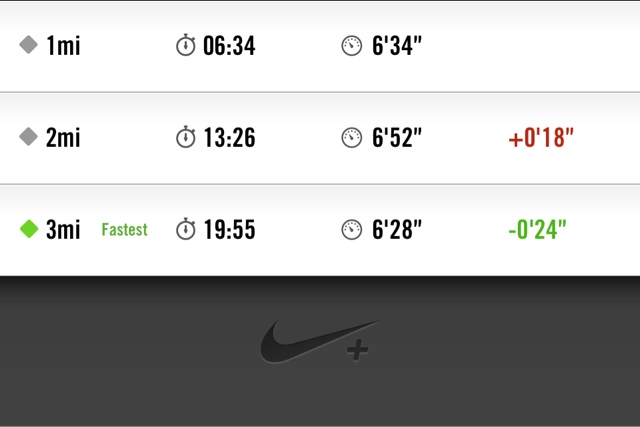Click the red +0'18" pace difference
This screenshot has height=427, width=640.
(541, 138)
